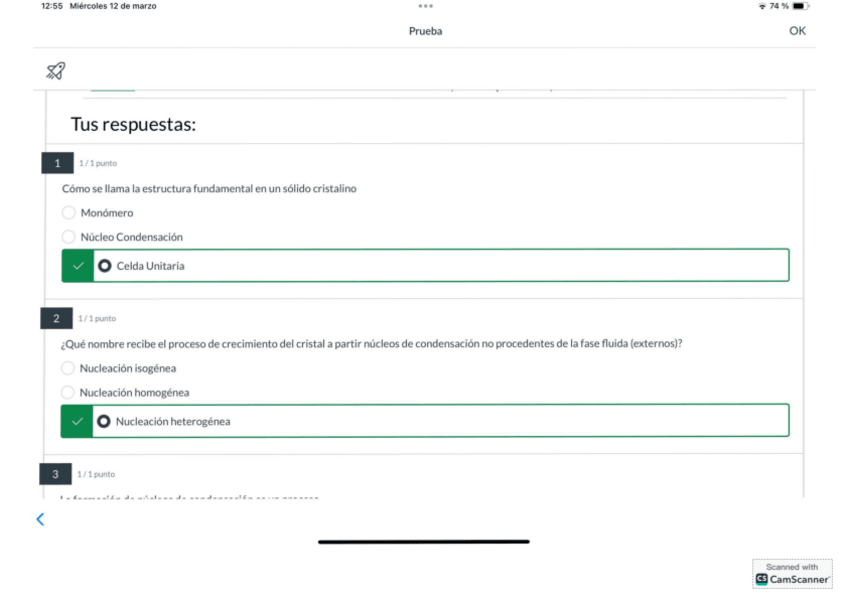848x599 pixels.
Task: Click the question 2 number badge
Action: [x=57, y=318]
